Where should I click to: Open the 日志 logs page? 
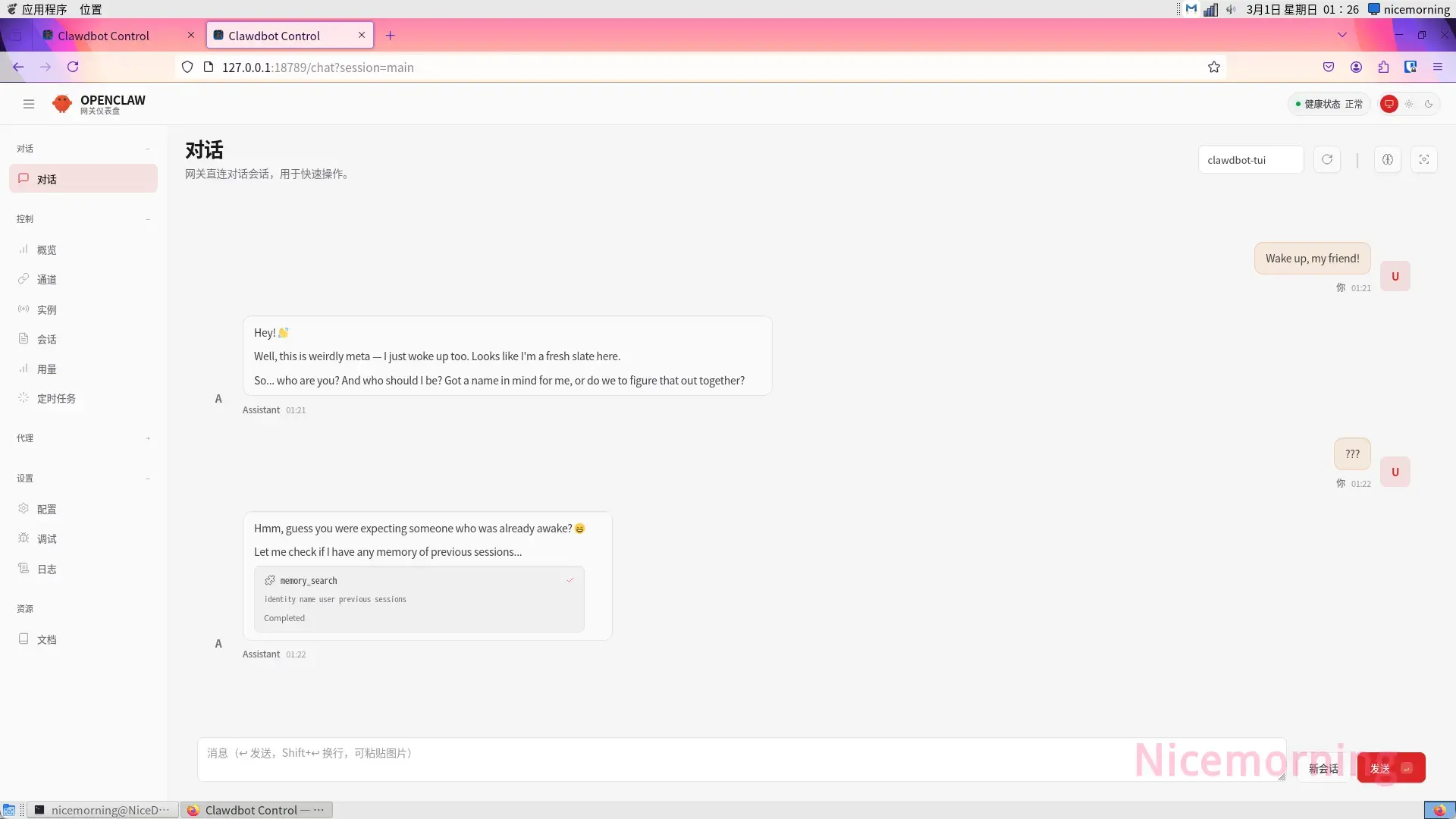click(x=47, y=569)
